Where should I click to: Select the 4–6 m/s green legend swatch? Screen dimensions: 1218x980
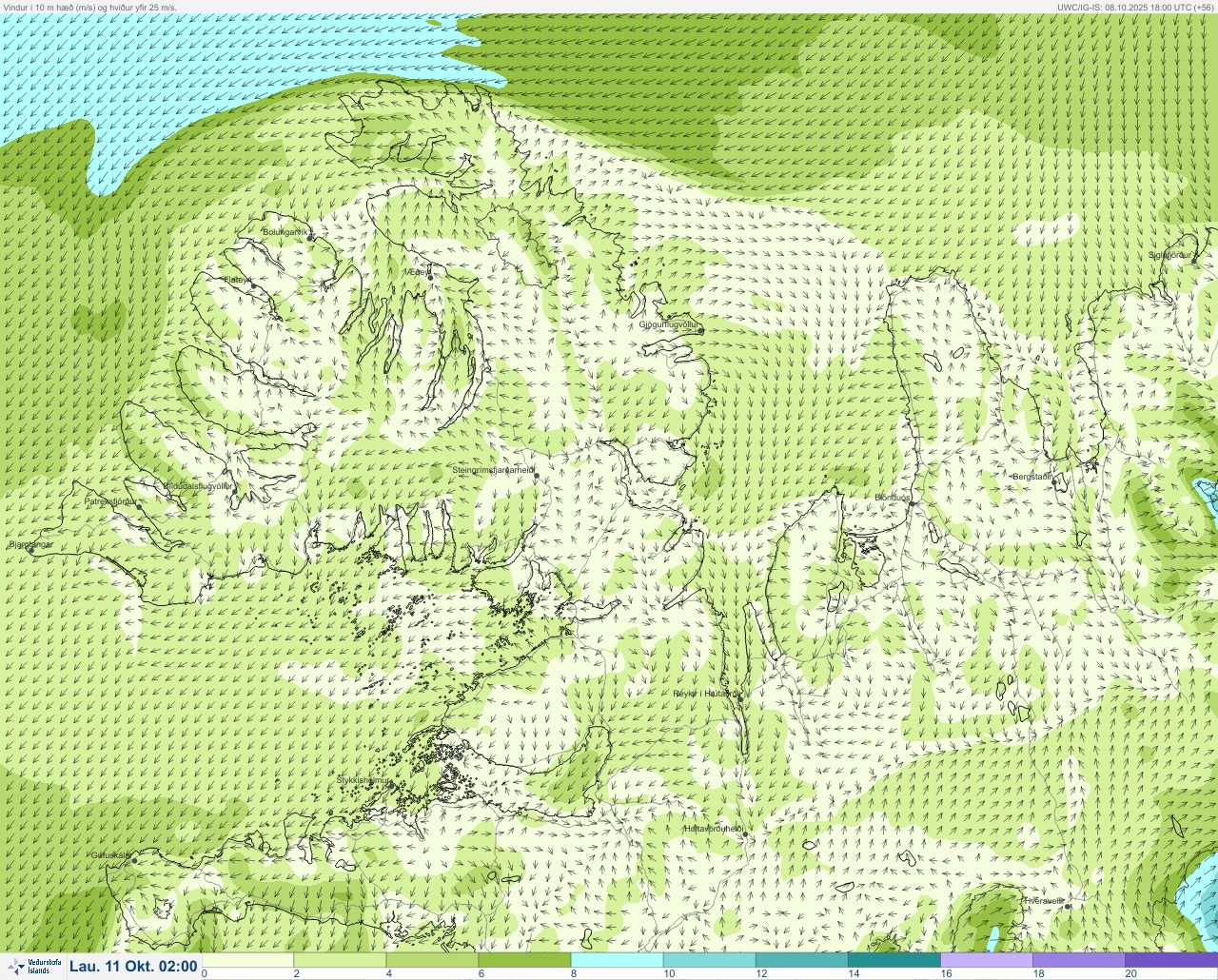pyautogui.click(x=432, y=960)
